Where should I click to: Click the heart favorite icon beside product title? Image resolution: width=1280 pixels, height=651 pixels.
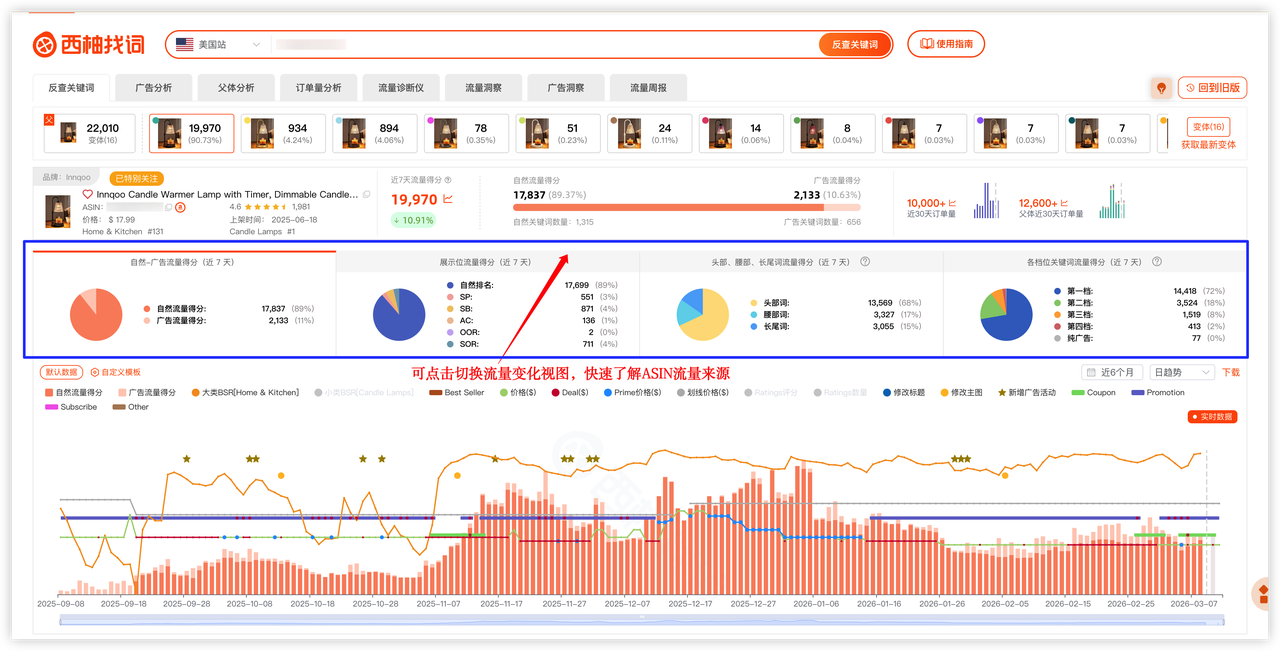(x=88, y=194)
